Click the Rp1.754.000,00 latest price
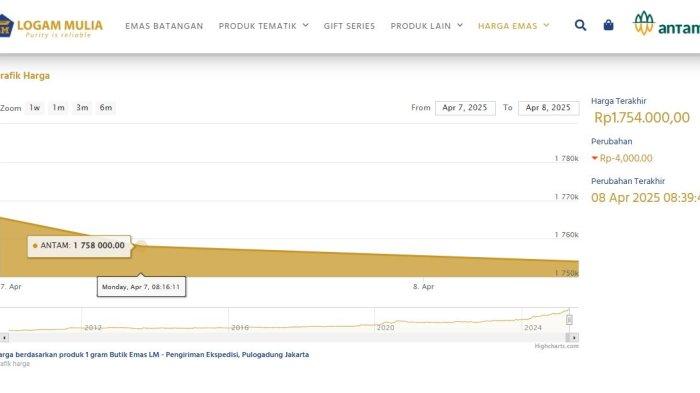The height and width of the screenshot is (393, 700). click(x=642, y=117)
